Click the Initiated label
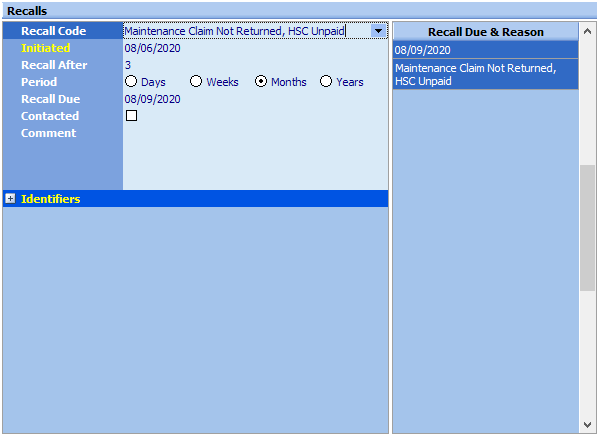Screen dimensions: 599x436 (x=45, y=48)
